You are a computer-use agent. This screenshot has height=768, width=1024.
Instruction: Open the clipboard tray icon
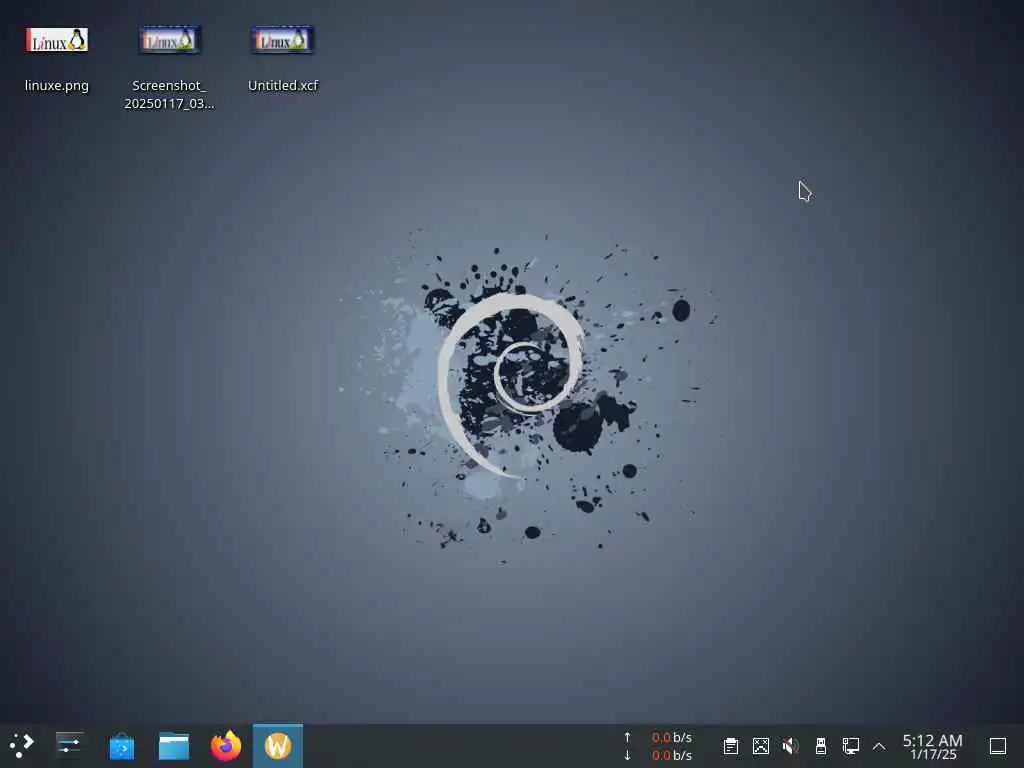[x=731, y=746]
